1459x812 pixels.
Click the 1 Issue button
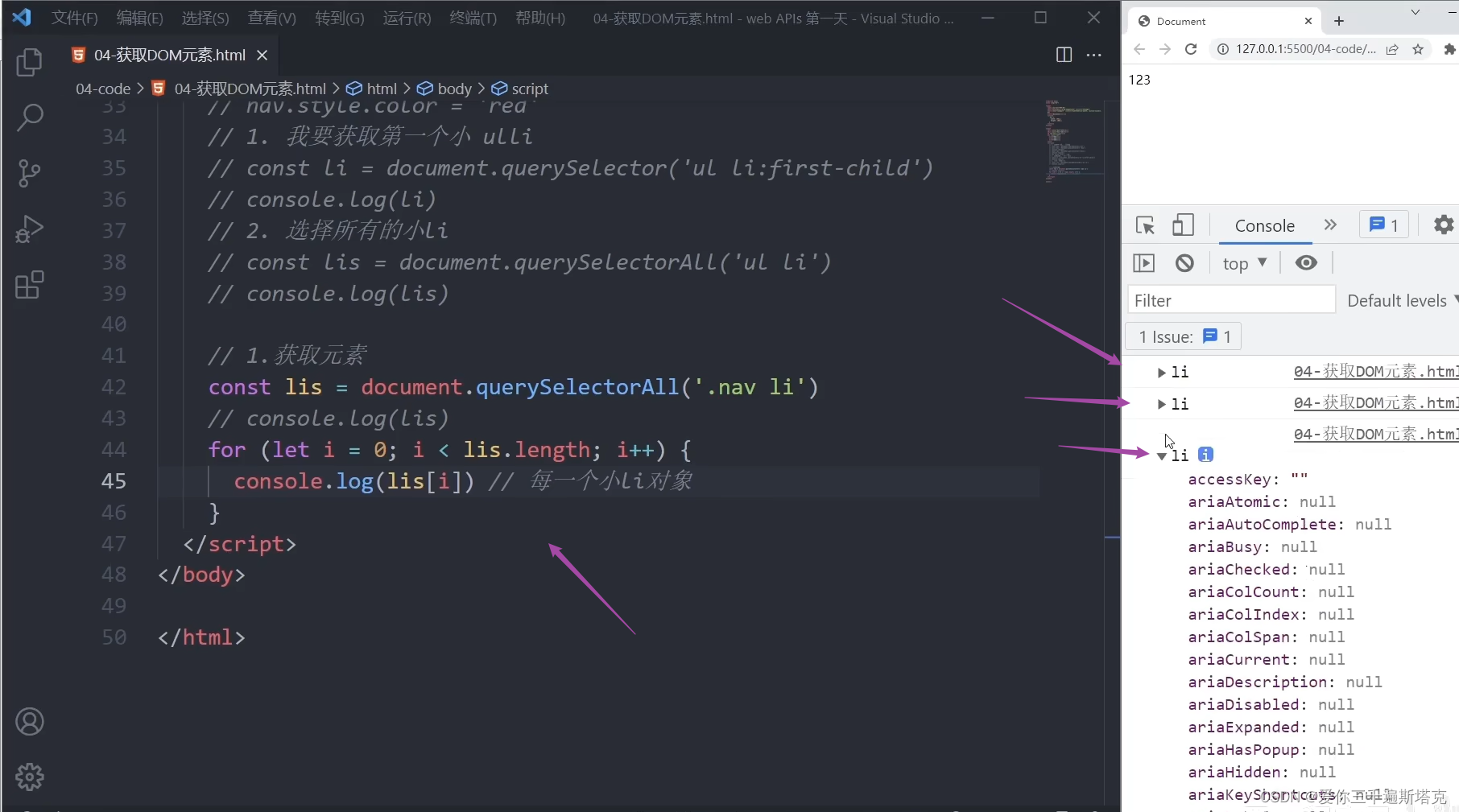pyautogui.click(x=1184, y=336)
